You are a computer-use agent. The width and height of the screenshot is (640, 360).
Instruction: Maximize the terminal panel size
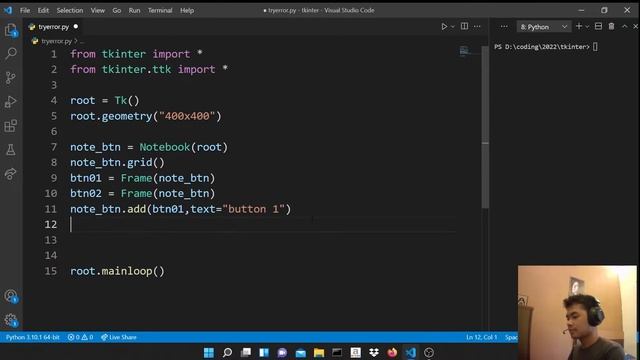624,26
